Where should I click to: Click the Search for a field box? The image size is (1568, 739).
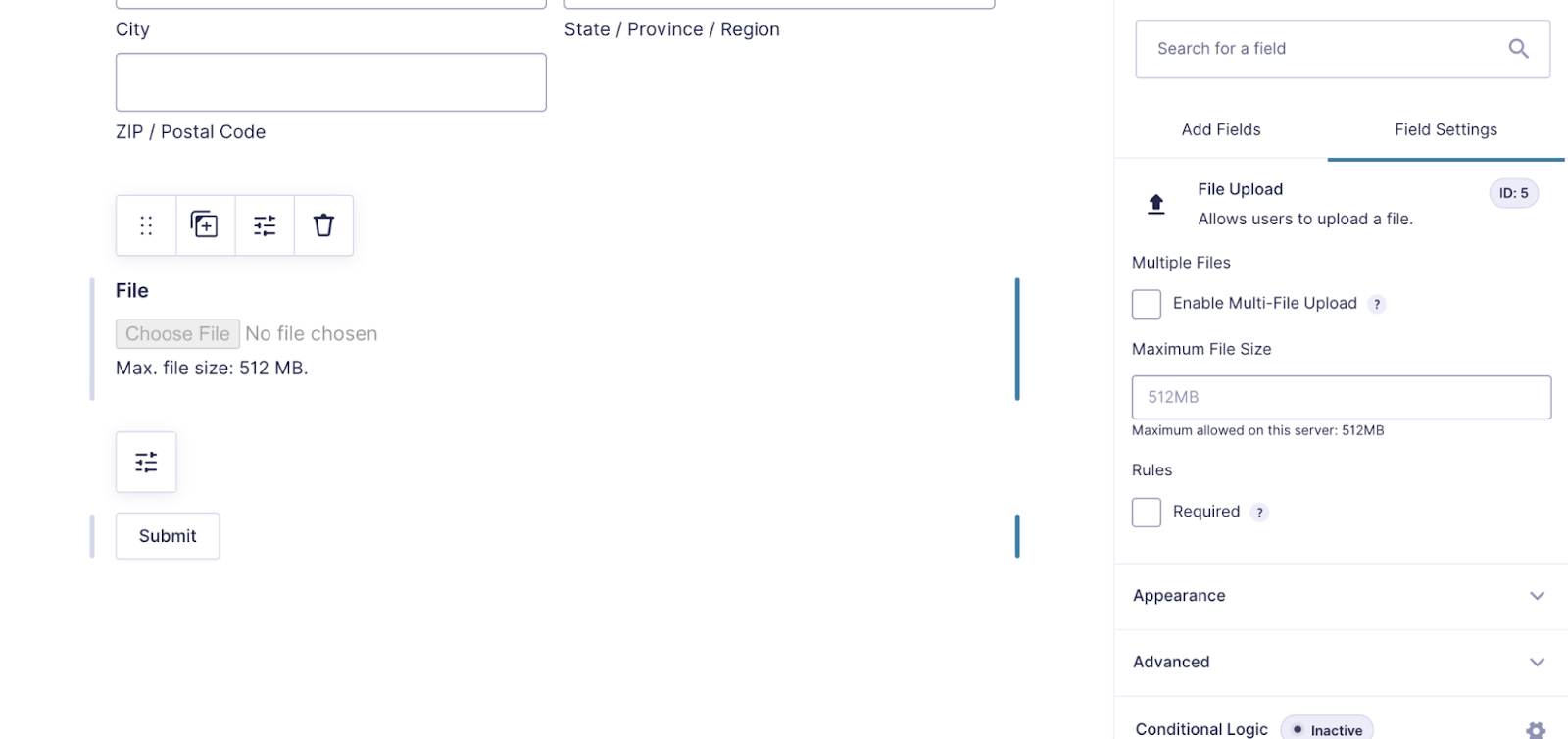(1323, 49)
